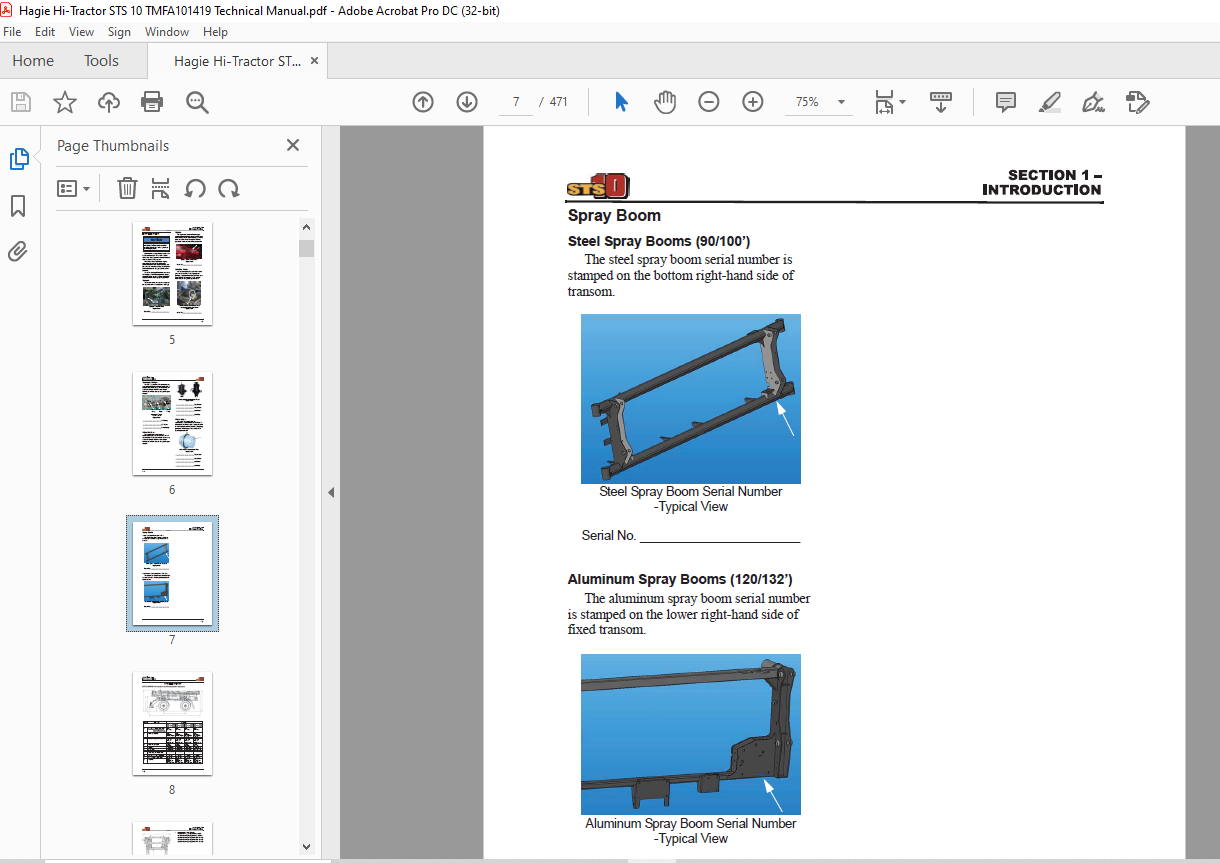Open the Edit menu
This screenshot has height=863, width=1220.
tap(45, 32)
